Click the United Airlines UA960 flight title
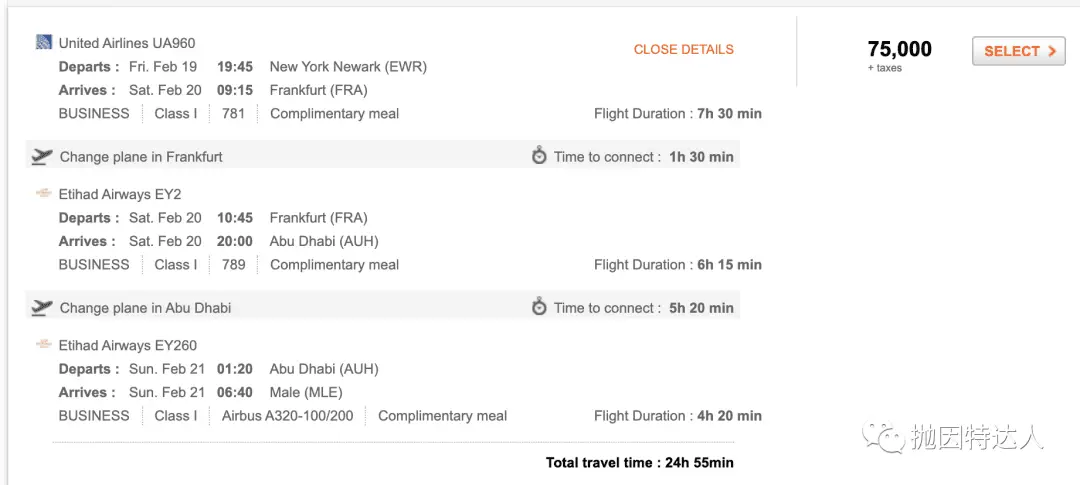Image resolution: width=1080 pixels, height=485 pixels. pos(127,43)
